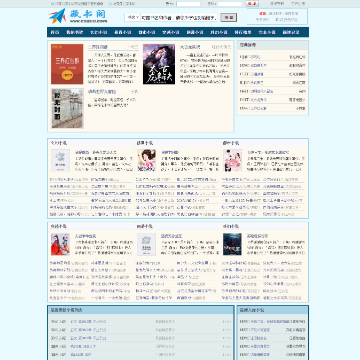Select the last item in the navigation bar

[x=291, y=32]
